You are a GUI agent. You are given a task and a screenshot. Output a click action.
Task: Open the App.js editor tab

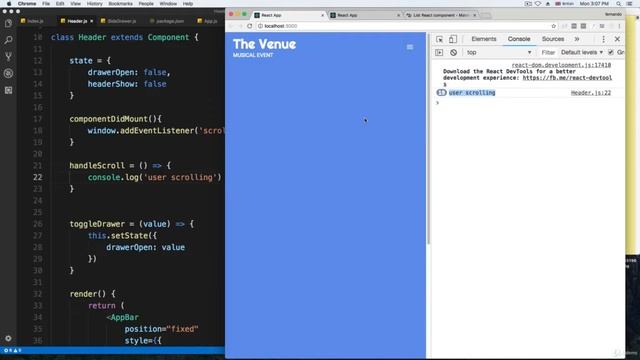(207, 21)
